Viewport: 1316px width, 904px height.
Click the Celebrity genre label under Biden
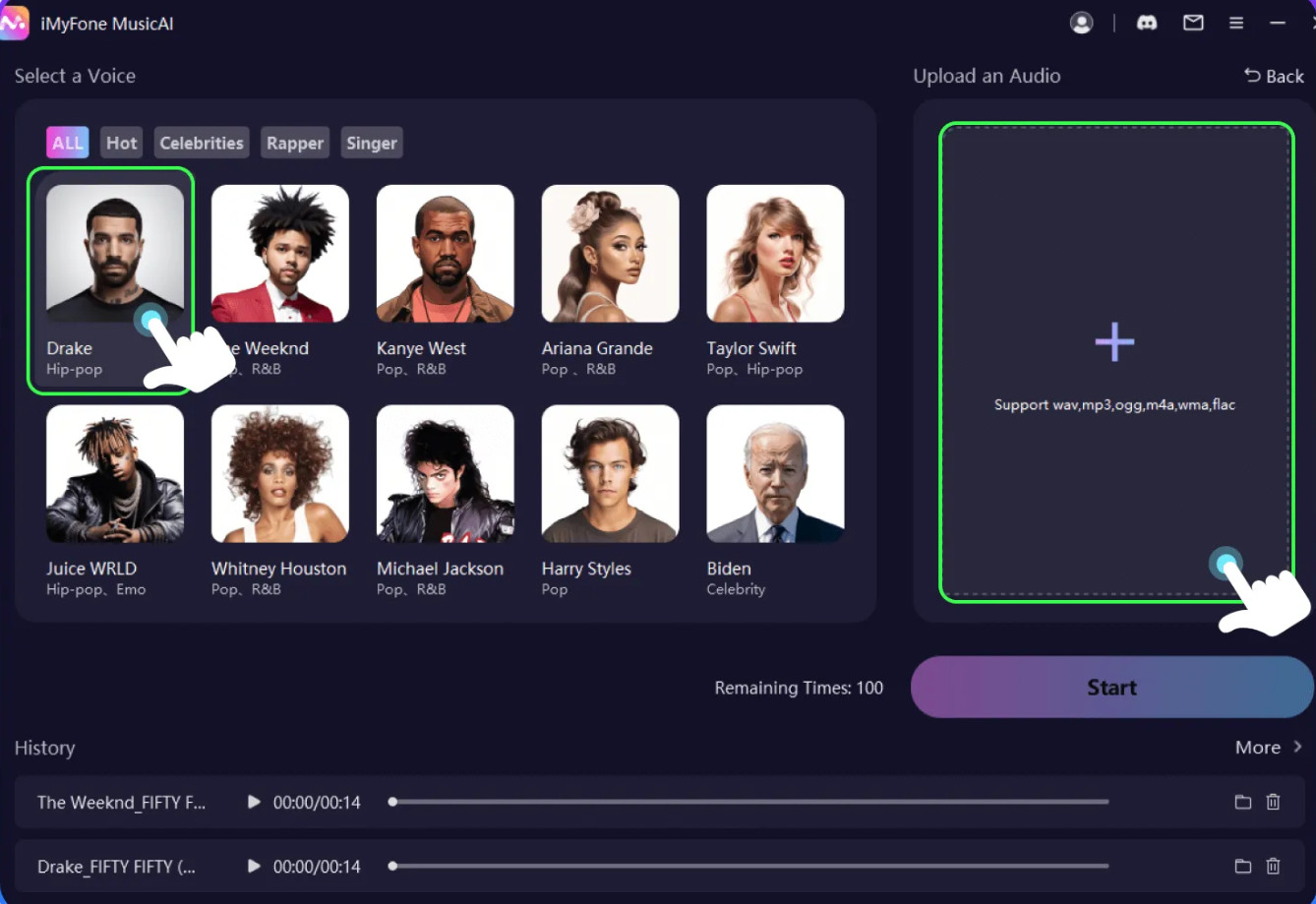(x=736, y=589)
